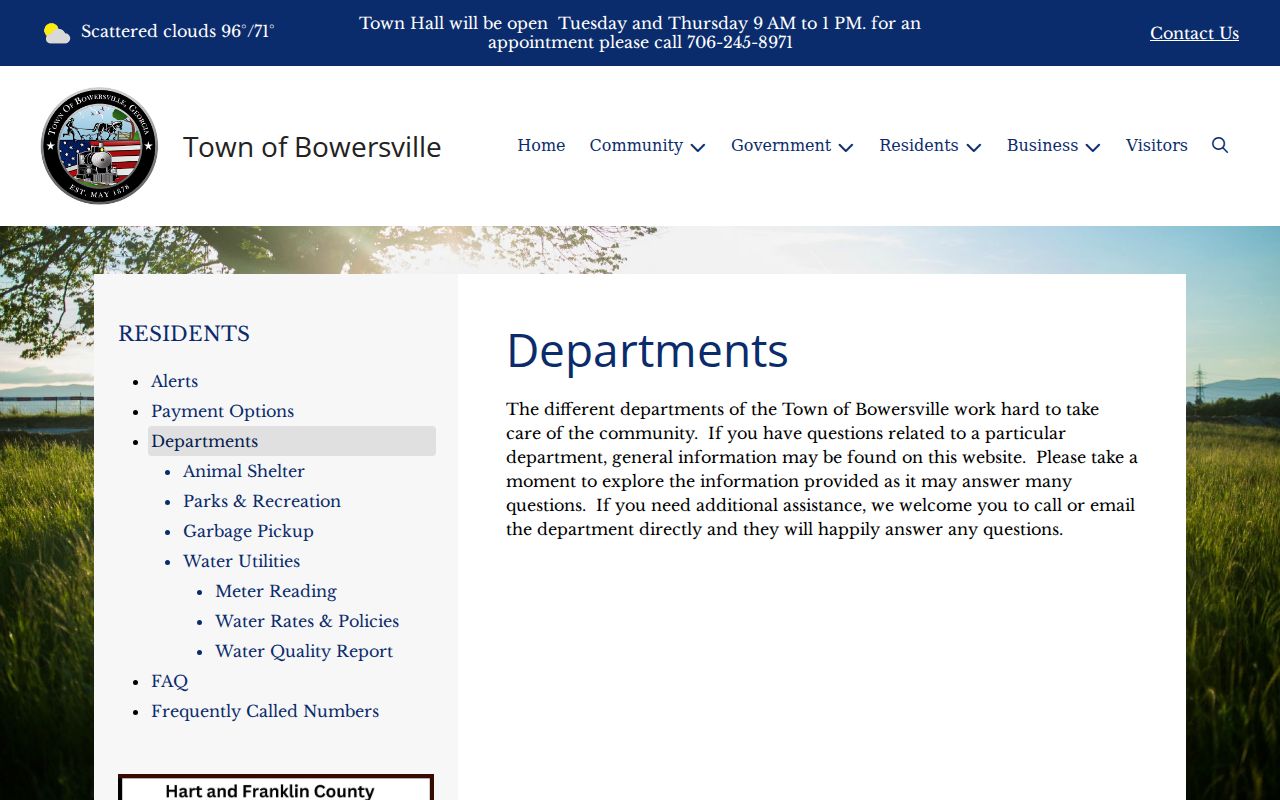Screen dimensions: 1280x800
Task: Expand the Residents menu chevron
Action: [974, 147]
